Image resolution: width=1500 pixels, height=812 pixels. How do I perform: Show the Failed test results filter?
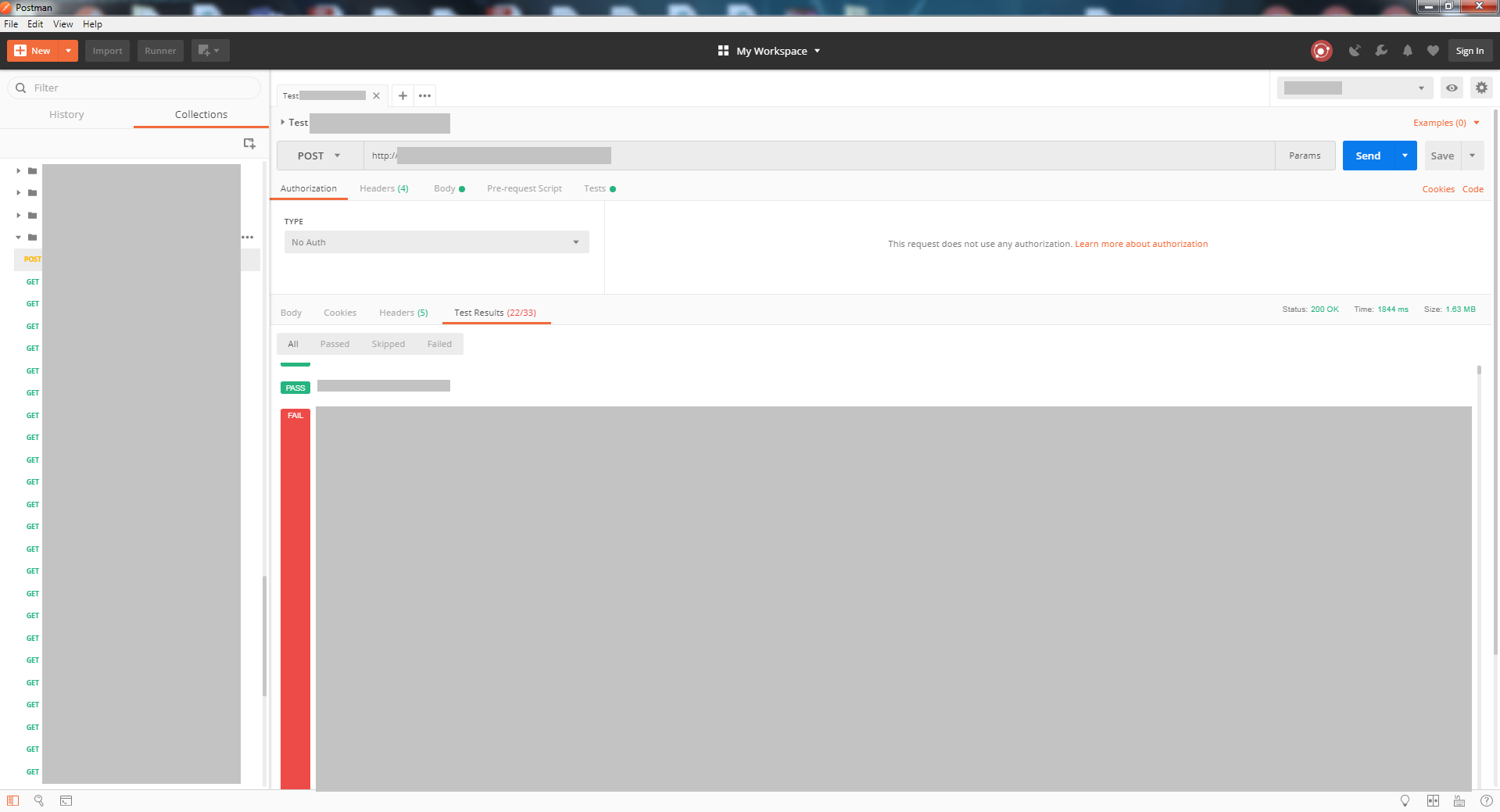[x=439, y=344]
